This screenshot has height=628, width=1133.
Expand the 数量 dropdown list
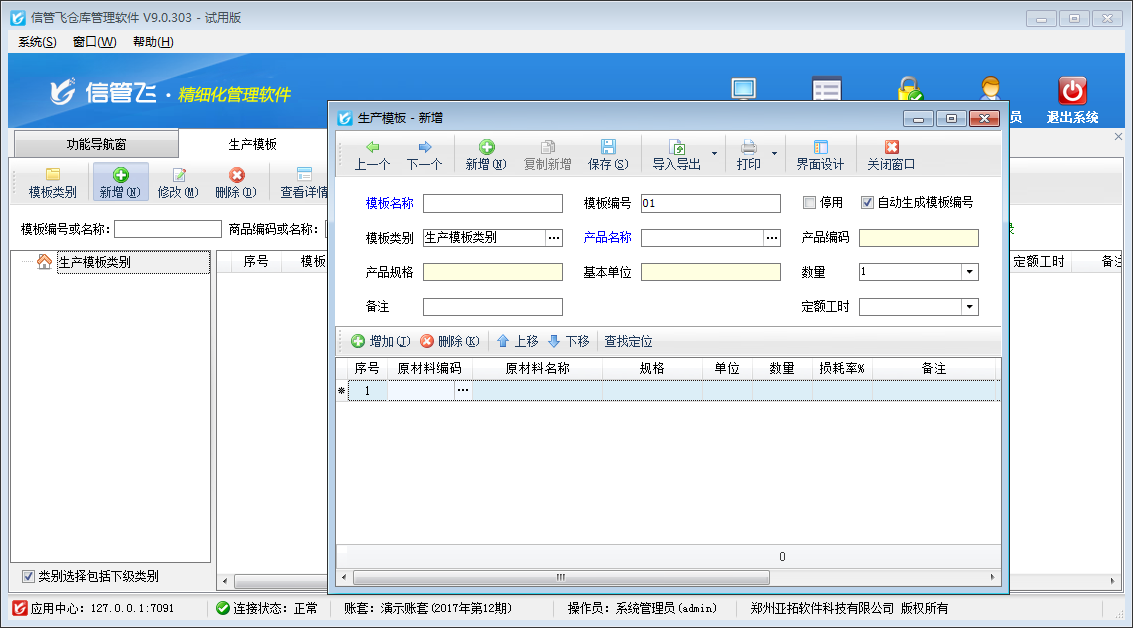969,272
